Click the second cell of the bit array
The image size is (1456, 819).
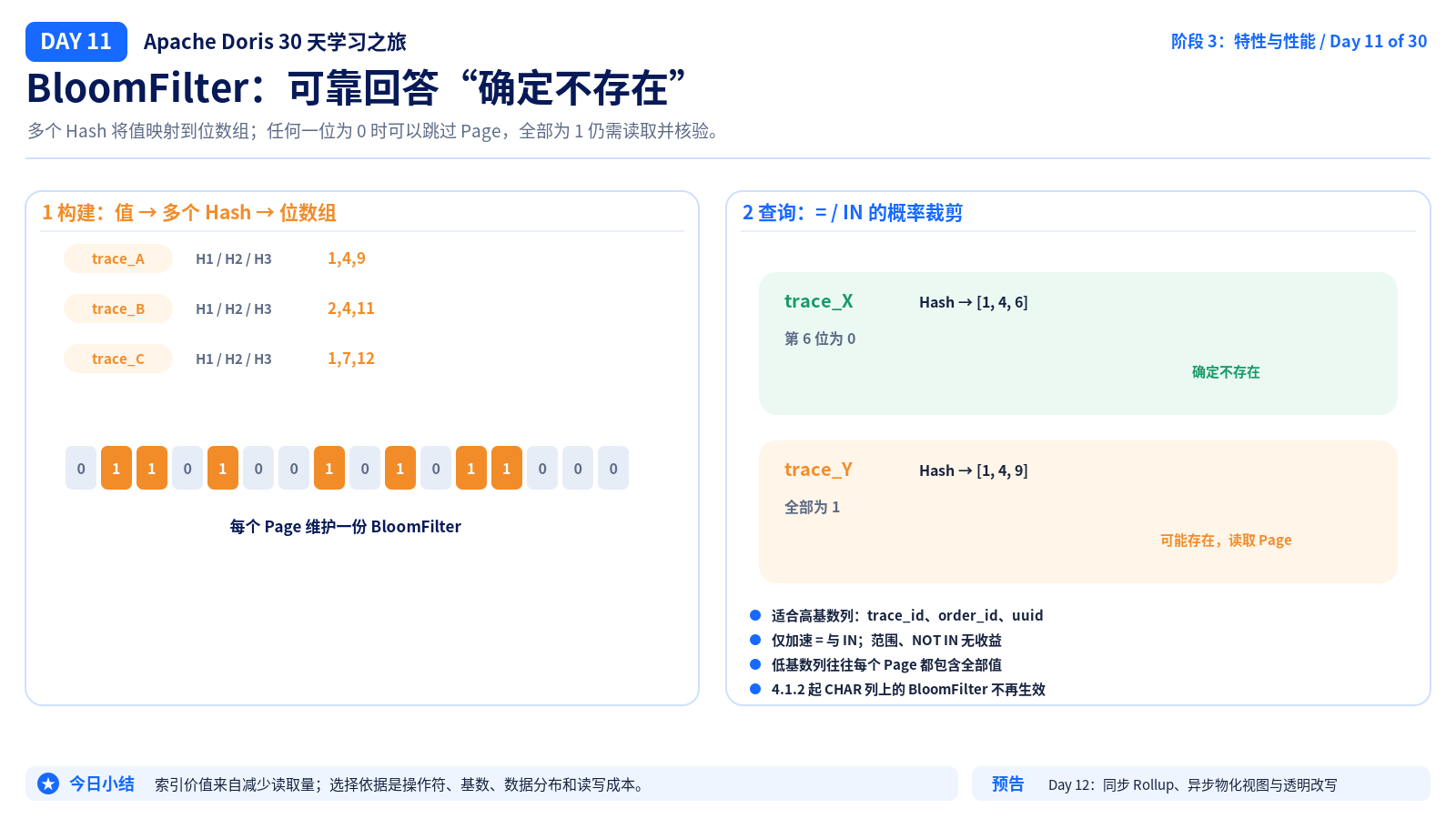116,468
